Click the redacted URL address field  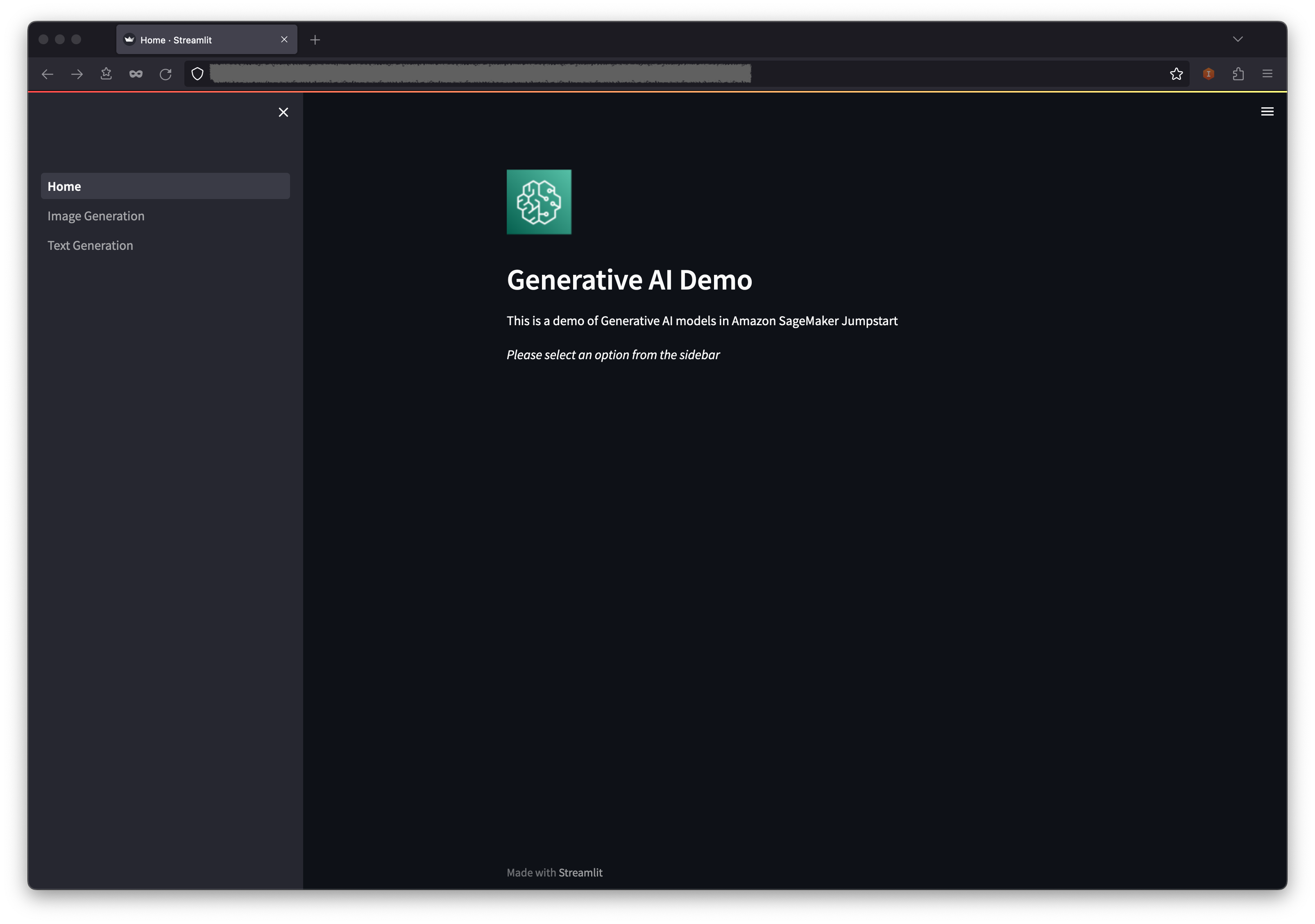pos(480,74)
